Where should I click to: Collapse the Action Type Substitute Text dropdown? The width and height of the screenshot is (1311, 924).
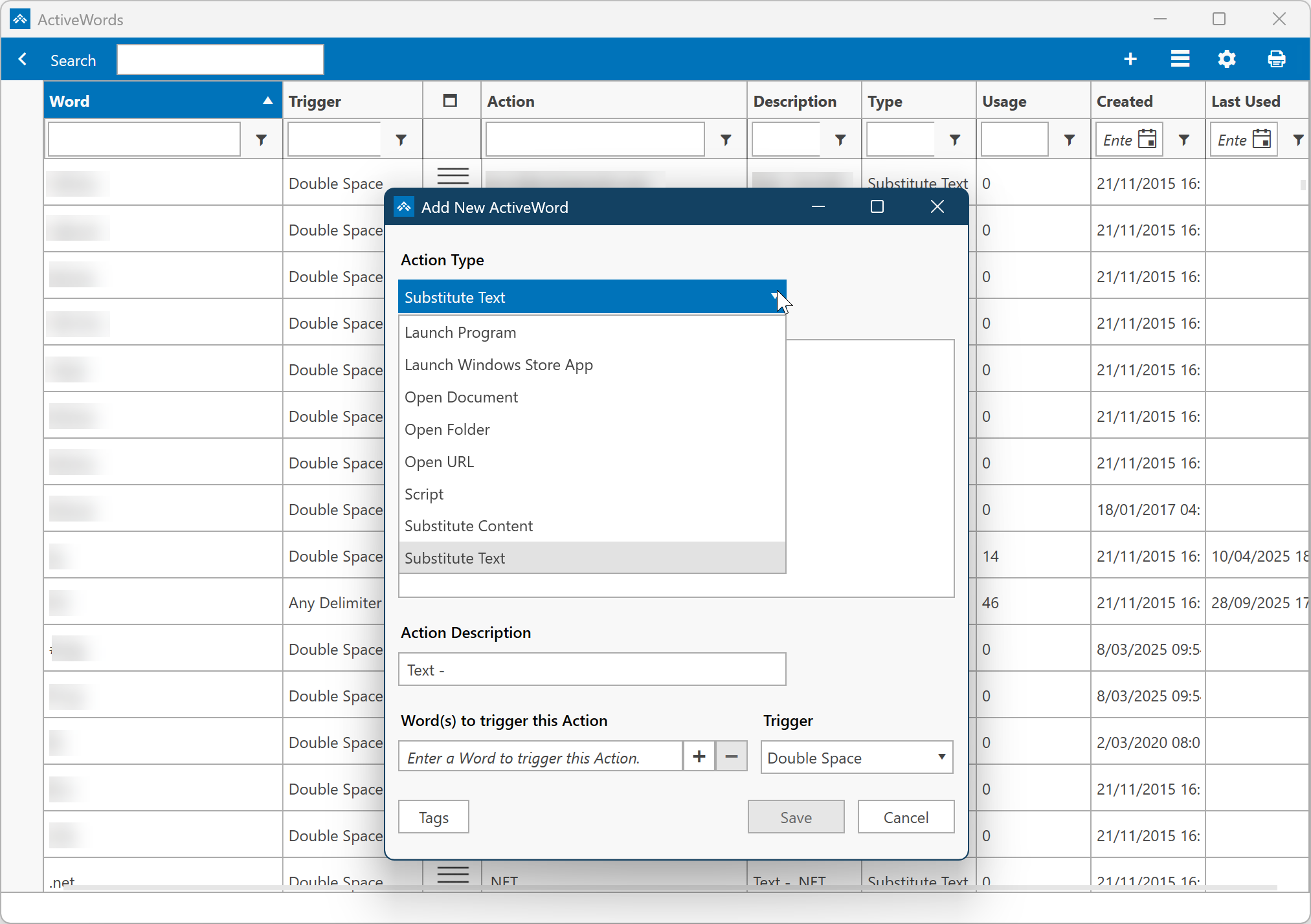click(774, 297)
